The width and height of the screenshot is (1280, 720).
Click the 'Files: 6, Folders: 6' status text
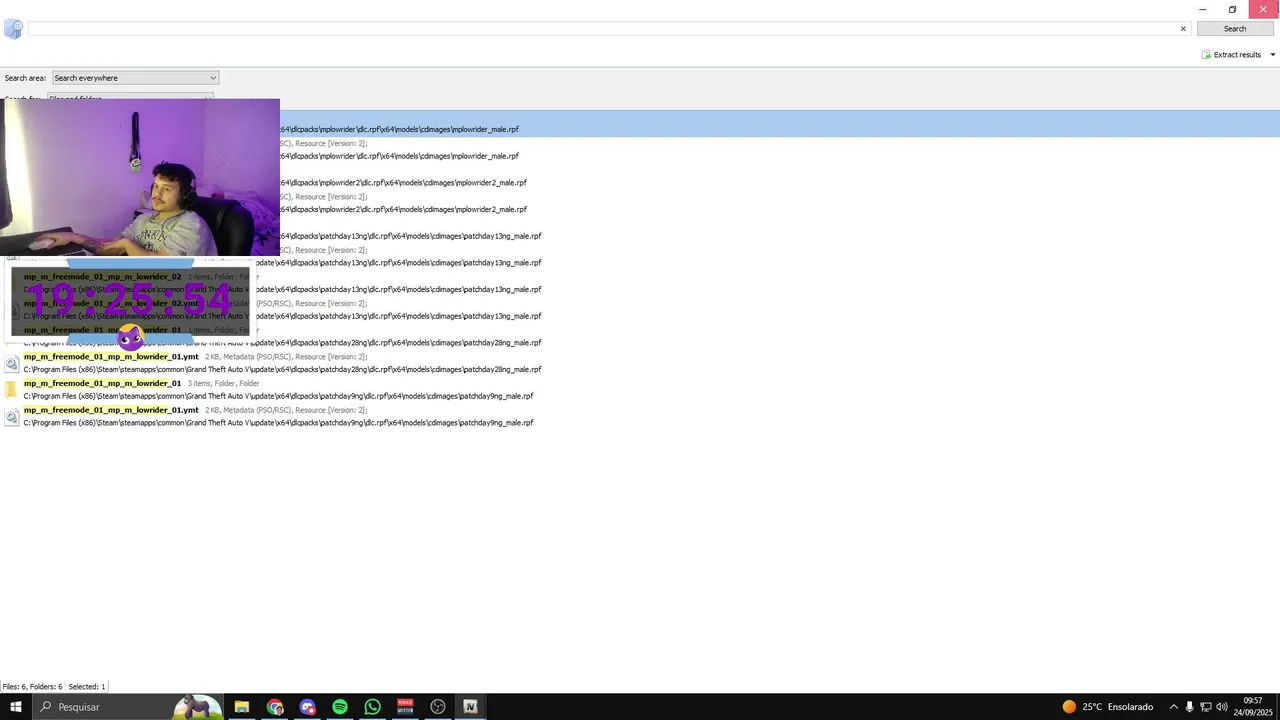[32, 687]
